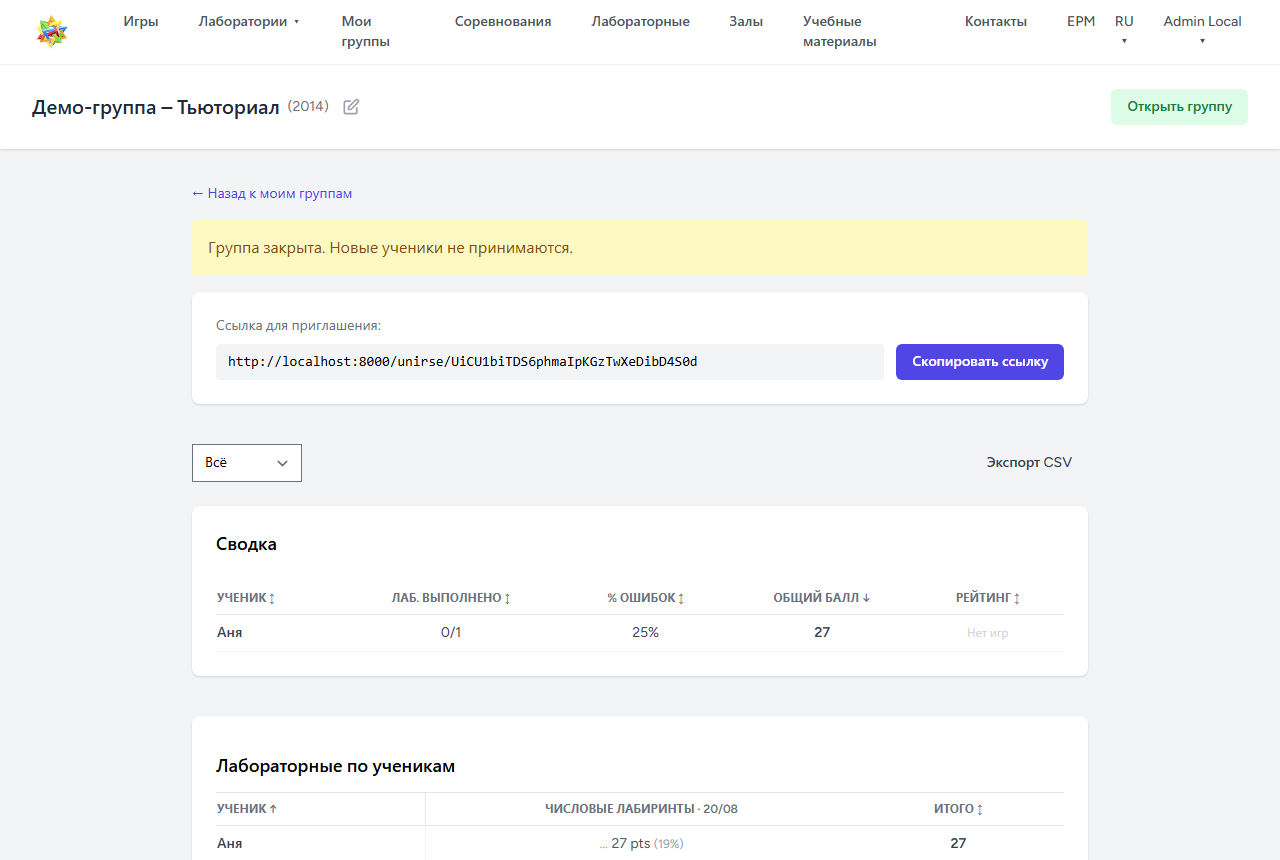Image resolution: width=1280 pixels, height=860 pixels.
Task: Click Аня in labs by students table
Action: point(230,844)
